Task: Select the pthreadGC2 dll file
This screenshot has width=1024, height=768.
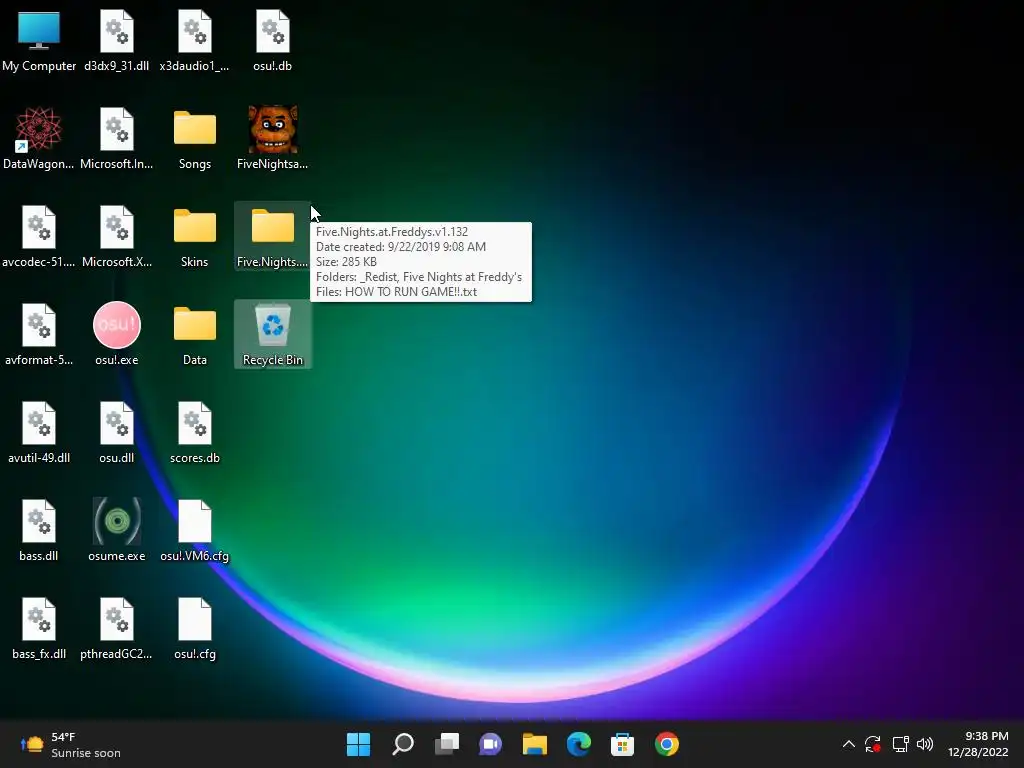Action: click(116, 628)
